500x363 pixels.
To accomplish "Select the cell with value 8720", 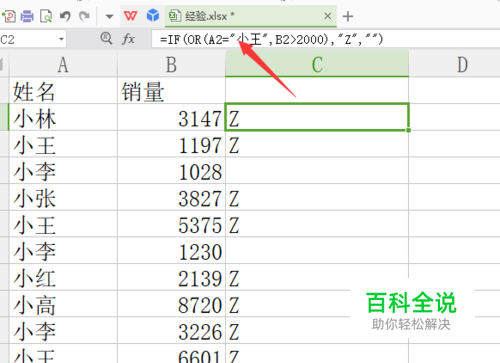I will tap(171, 304).
